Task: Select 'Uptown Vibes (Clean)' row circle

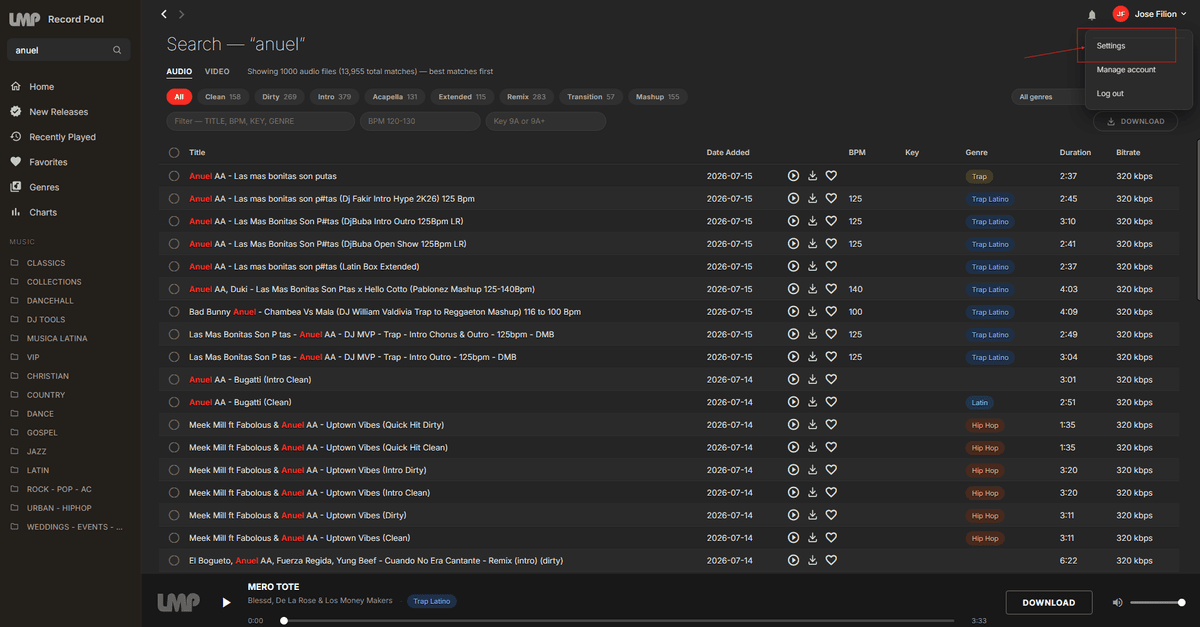Action: [x=174, y=538]
